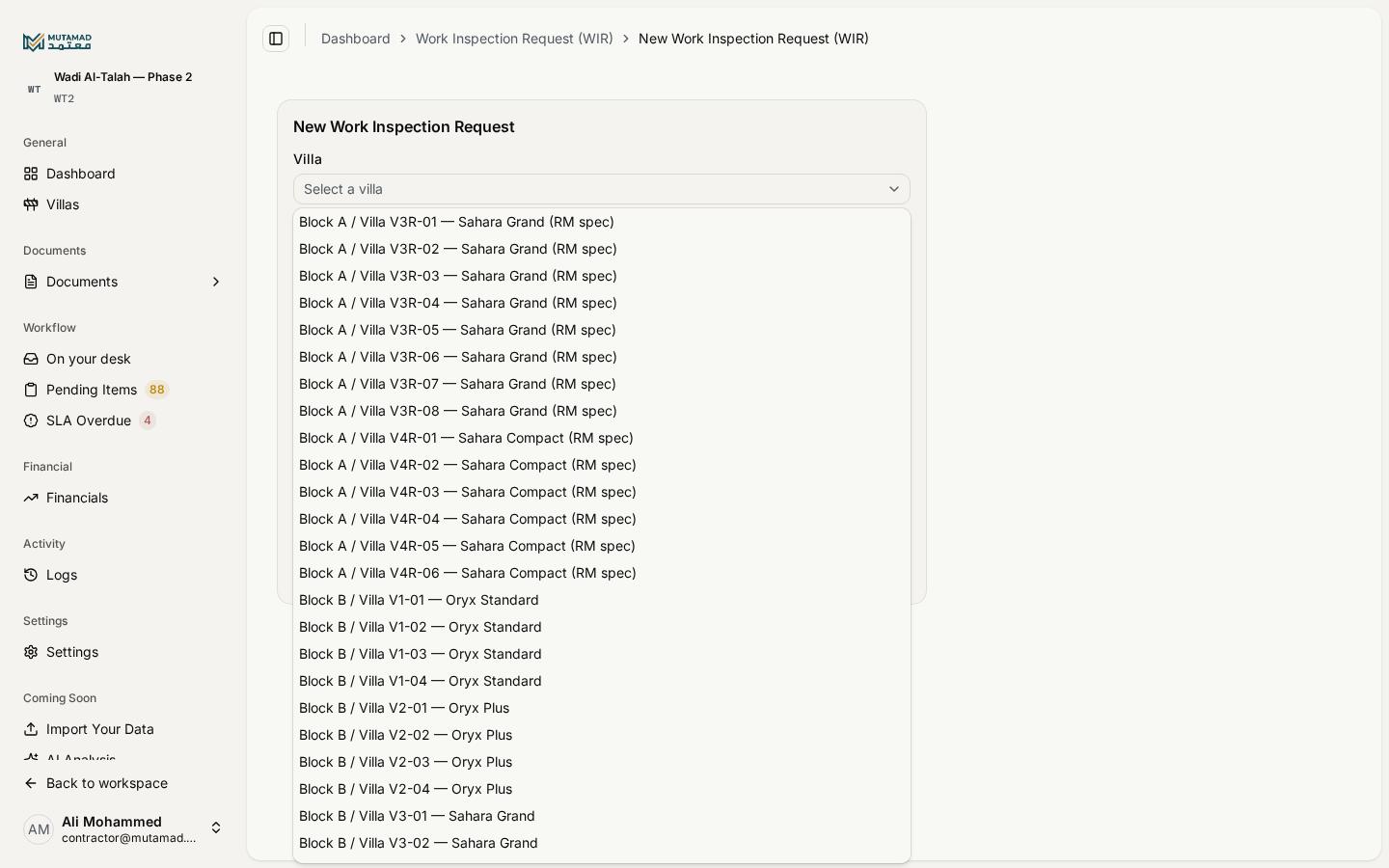Select Block B / Villa V2-01 Oryx Plus
The image size is (1389, 868).
tap(602, 708)
